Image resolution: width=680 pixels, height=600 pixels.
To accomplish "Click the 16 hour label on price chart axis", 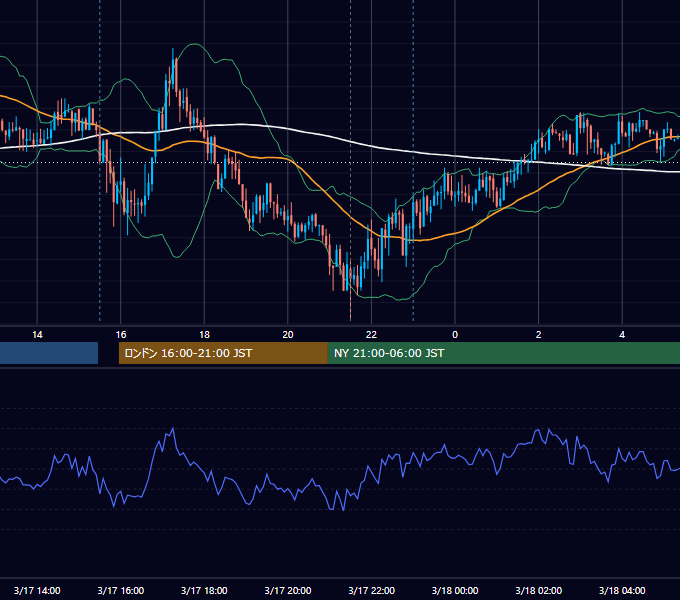I will click(x=121, y=335).
